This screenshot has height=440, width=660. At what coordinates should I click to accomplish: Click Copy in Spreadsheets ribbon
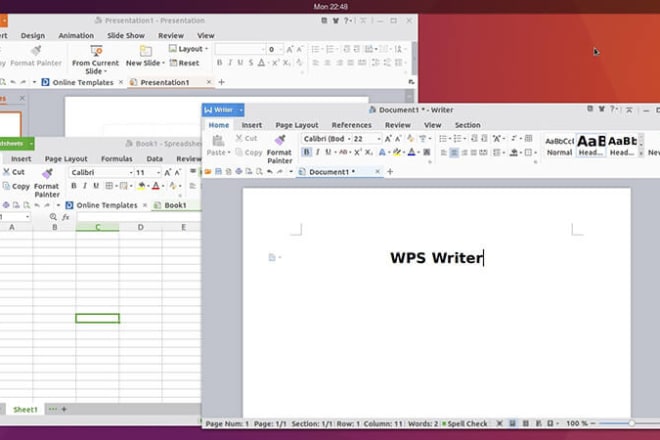point(16,186)
